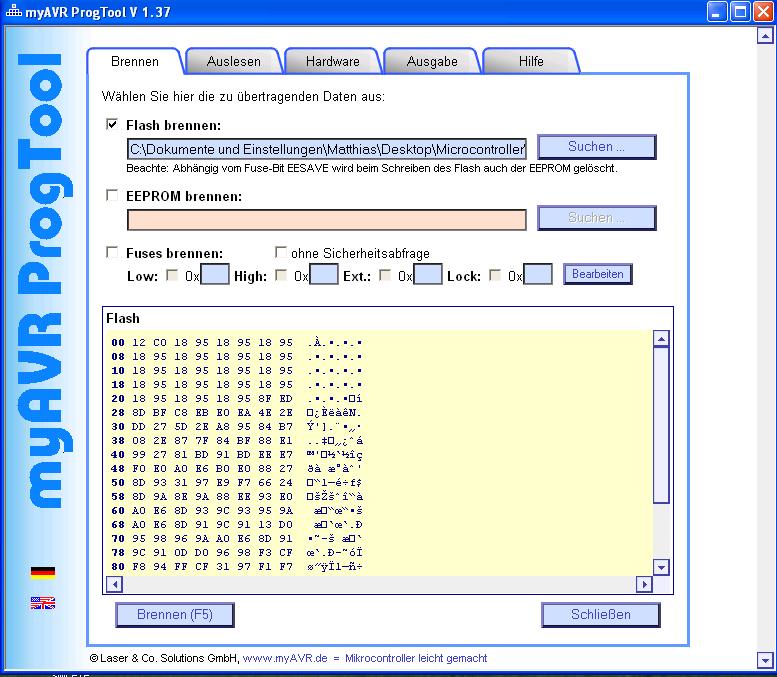
Task: Click the EEPROM file path field
Action: [327, 220]
